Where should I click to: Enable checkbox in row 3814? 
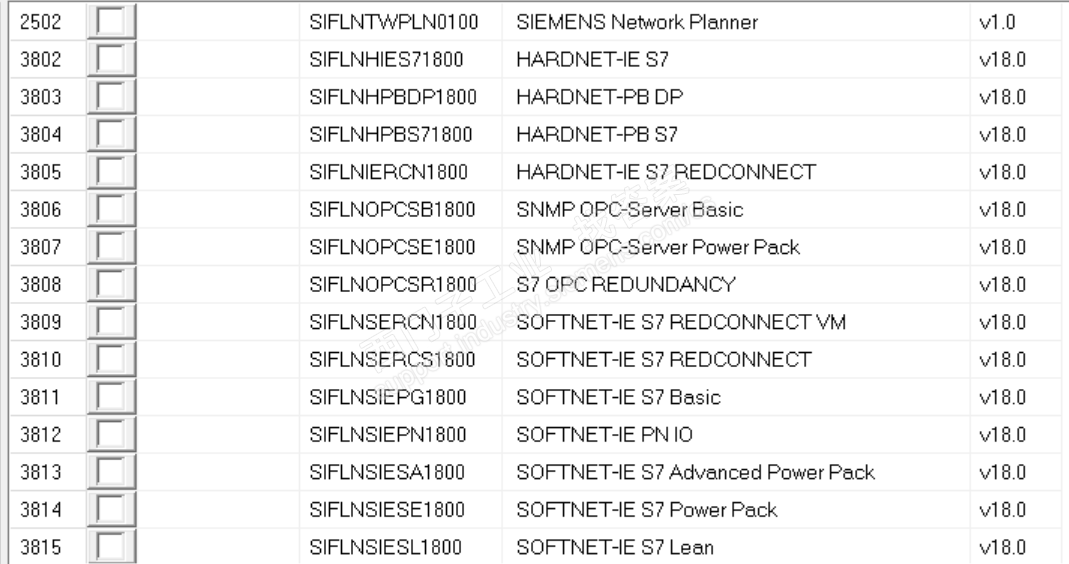(111, 509)
